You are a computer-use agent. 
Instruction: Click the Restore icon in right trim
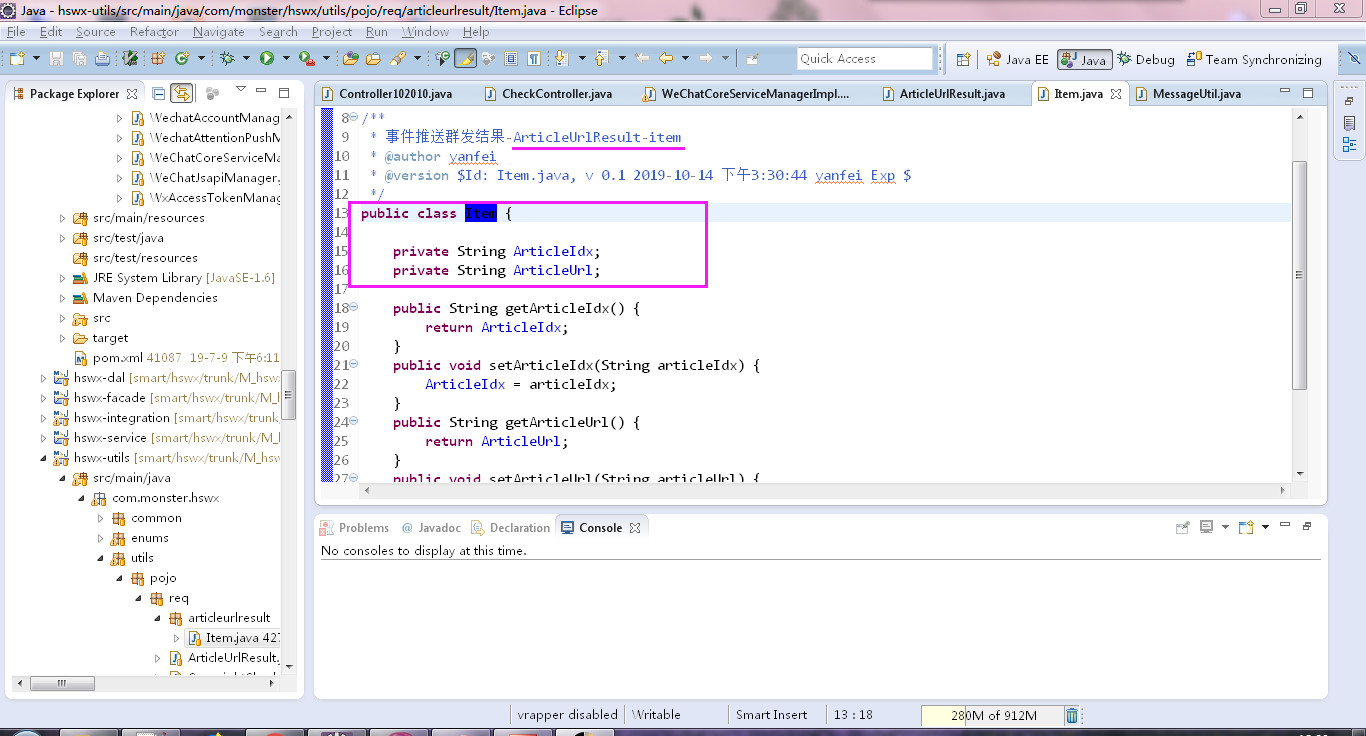[x=1348, y=101]
